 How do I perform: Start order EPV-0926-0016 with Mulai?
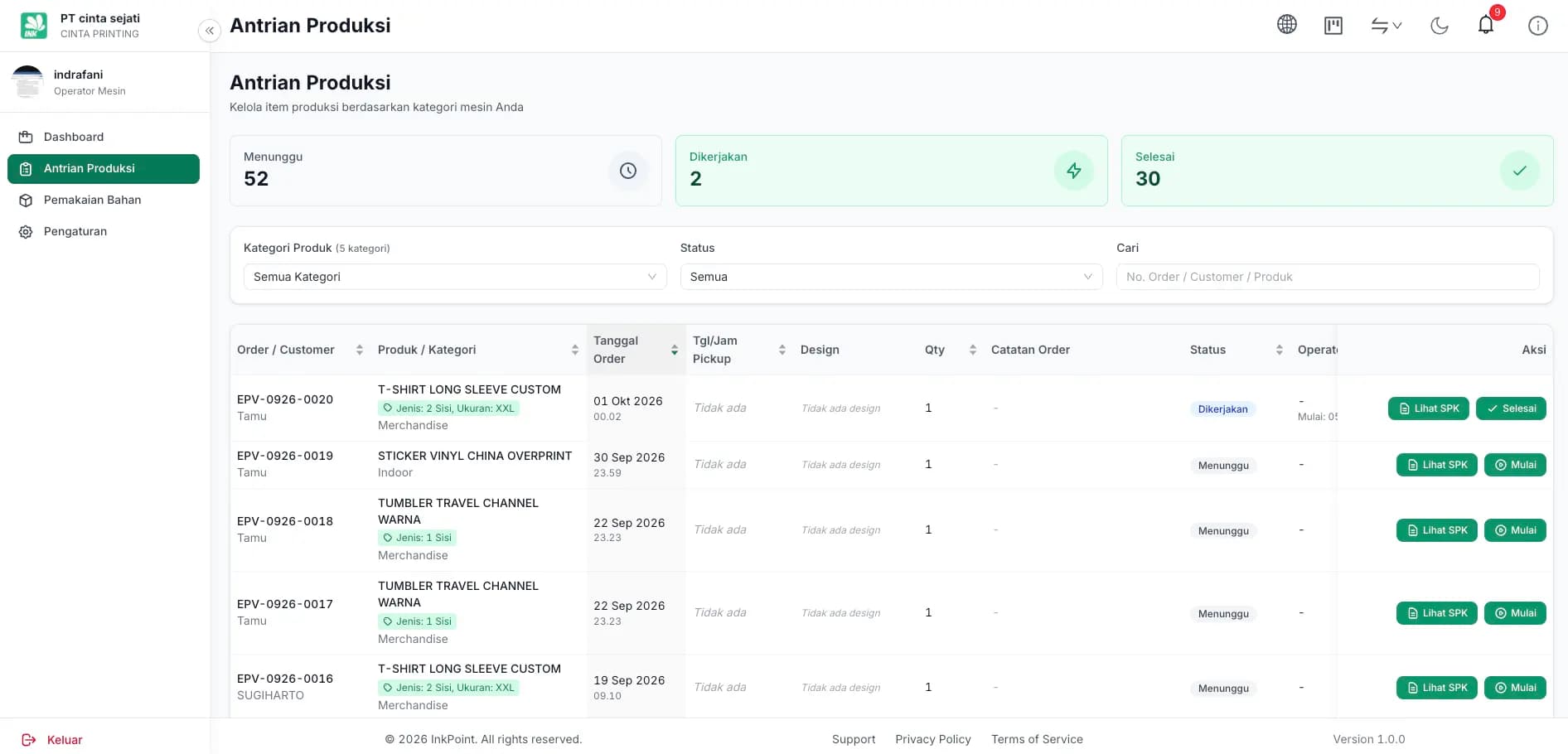[1515, 688]
